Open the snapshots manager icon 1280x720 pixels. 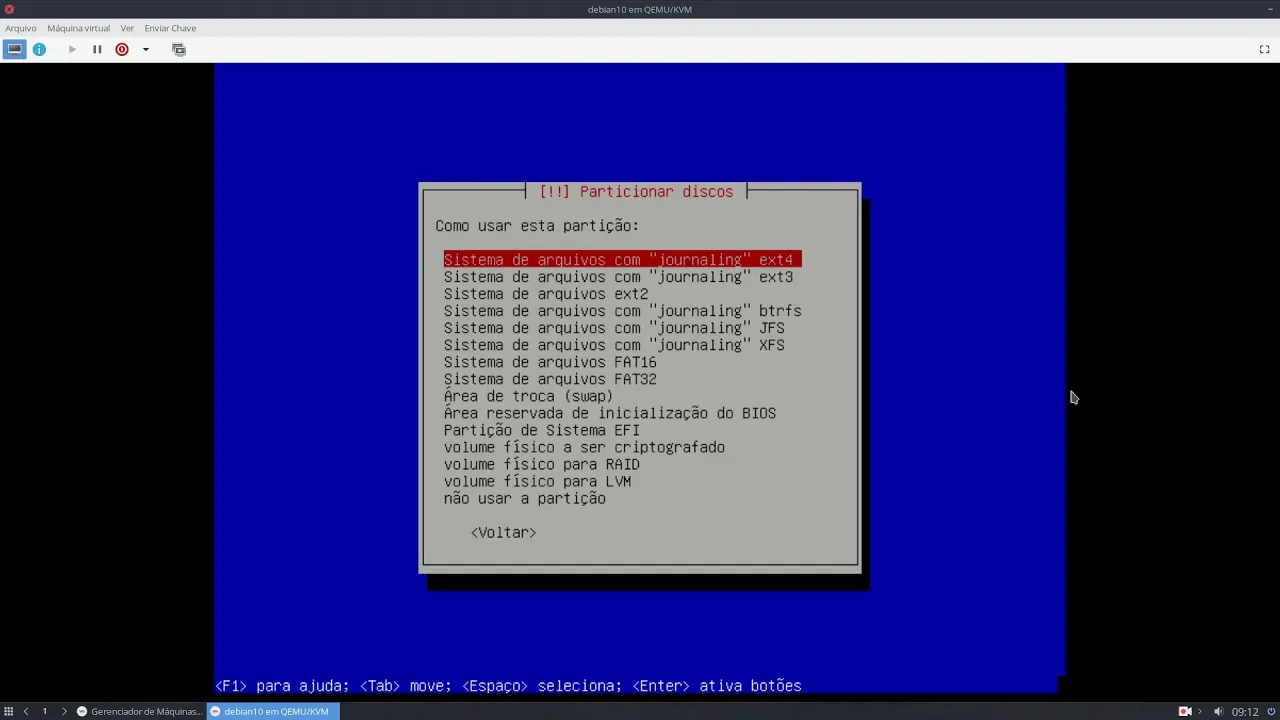click(x=179, y=49)
